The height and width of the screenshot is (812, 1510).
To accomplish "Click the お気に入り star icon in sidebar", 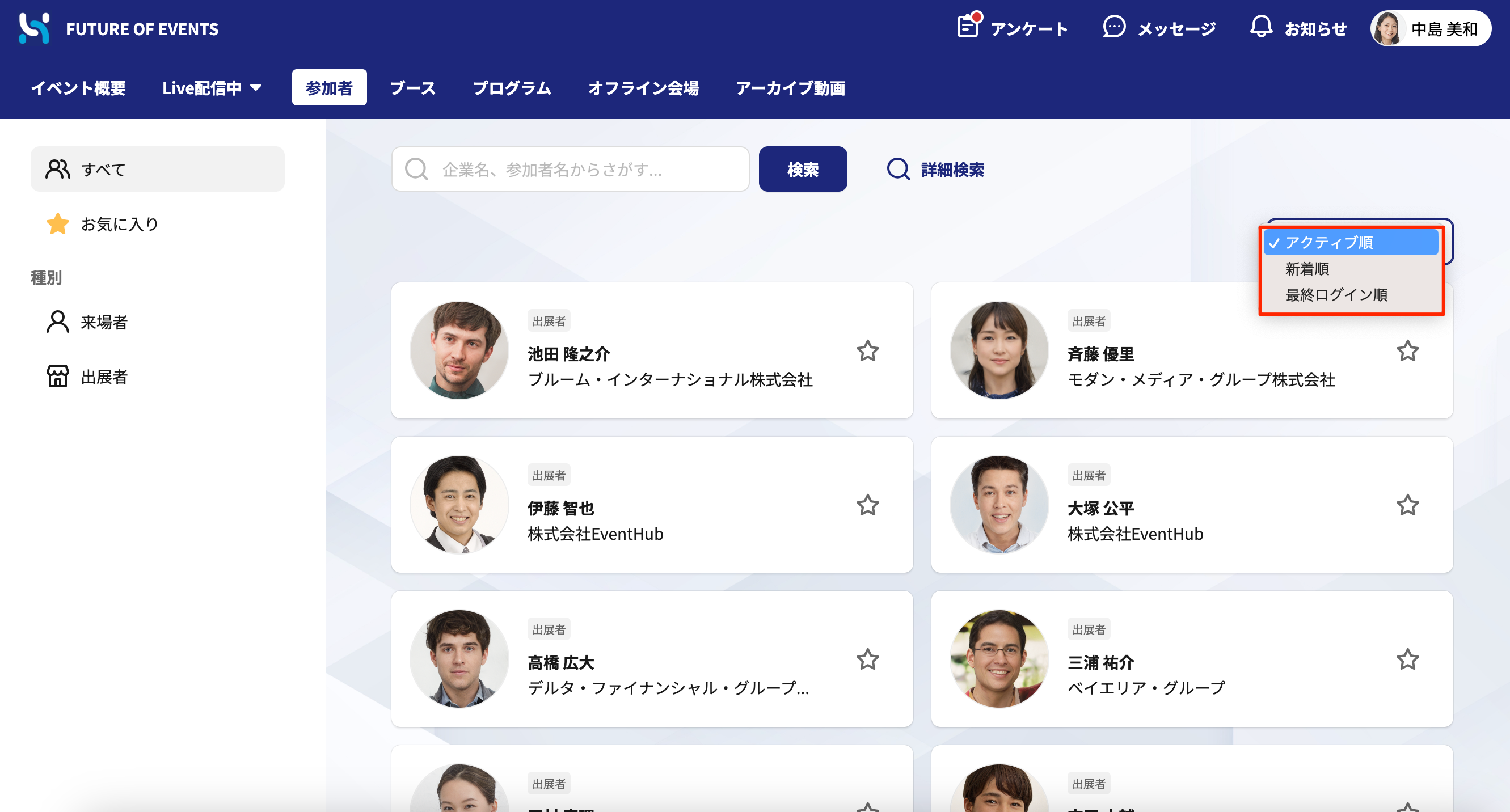I will [x=57, y=224].
